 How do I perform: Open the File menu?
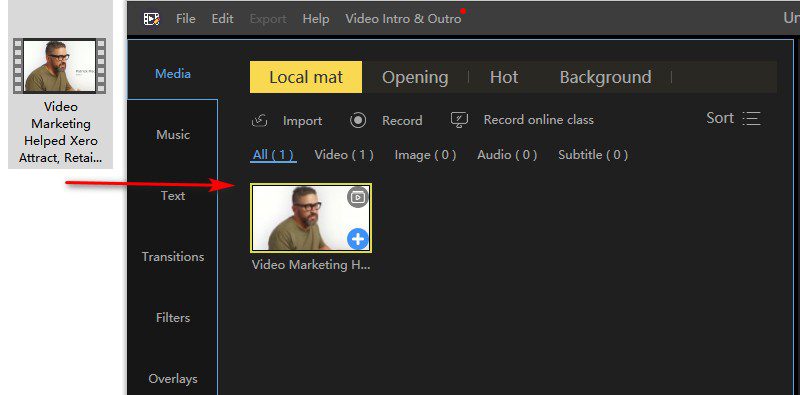(186, 19)
